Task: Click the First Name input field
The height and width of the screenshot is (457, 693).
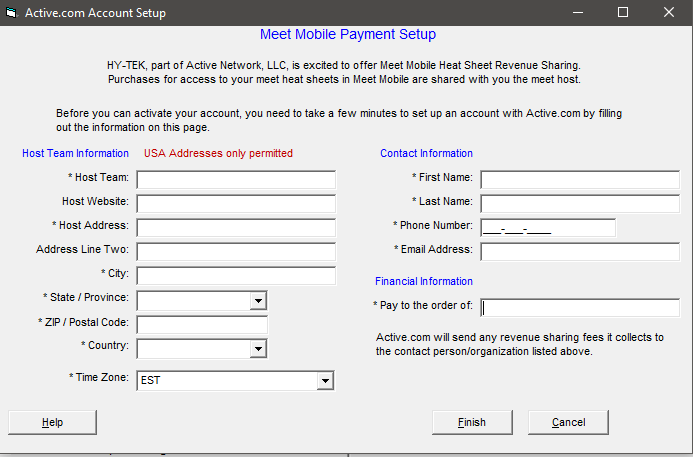Action: pyautogui.click(x=580, y=180)
